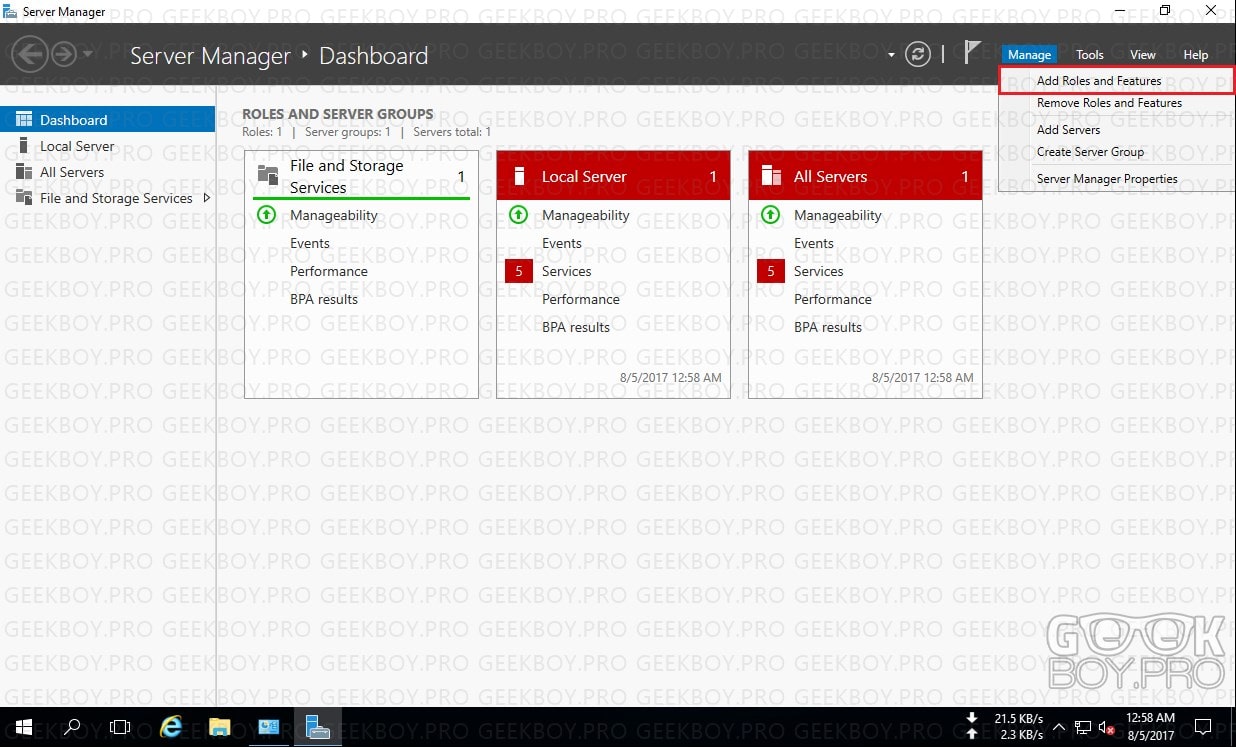
Task: Open the Windows Start menu
Action: pos(23,727)
